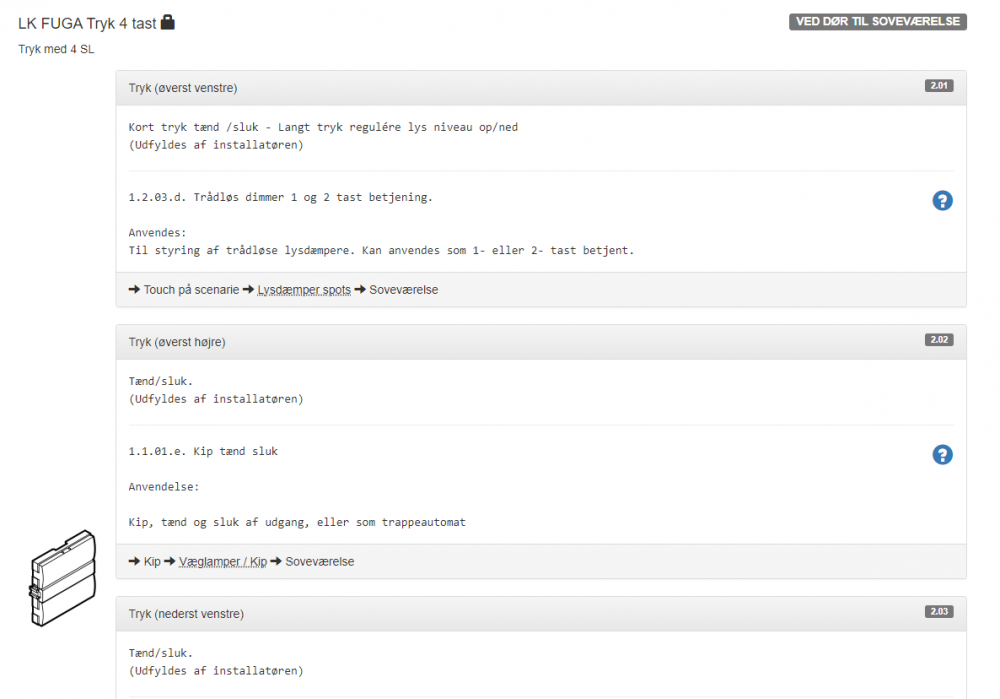Open the Lysdæmper spots link
The height and width of the screenshot is (699, 1000).
click(x=304, y=290)
